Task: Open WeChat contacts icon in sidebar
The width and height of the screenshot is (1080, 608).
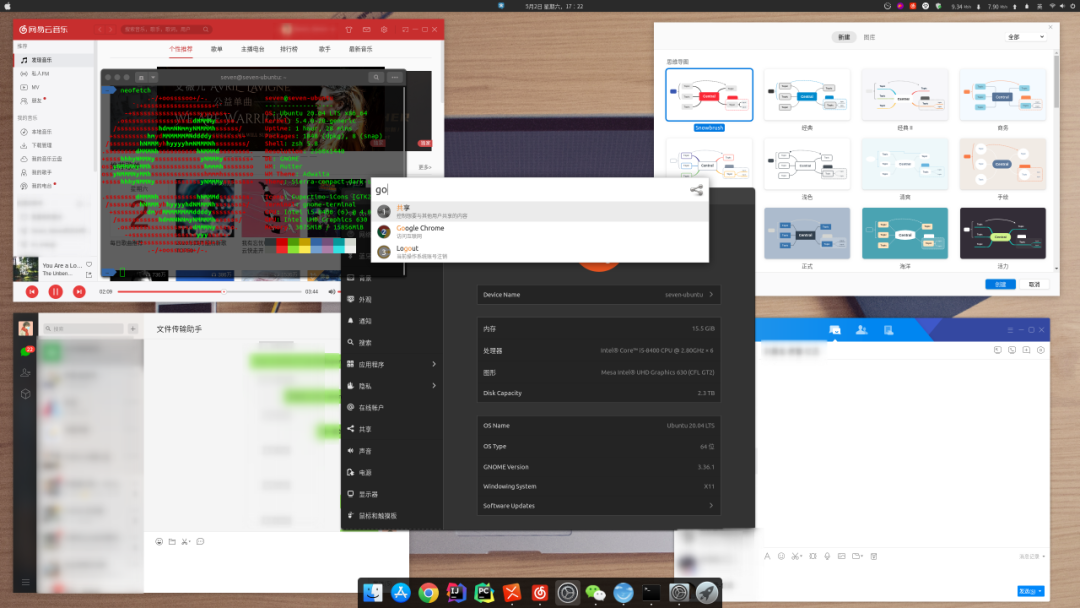Action: point(26,372)
